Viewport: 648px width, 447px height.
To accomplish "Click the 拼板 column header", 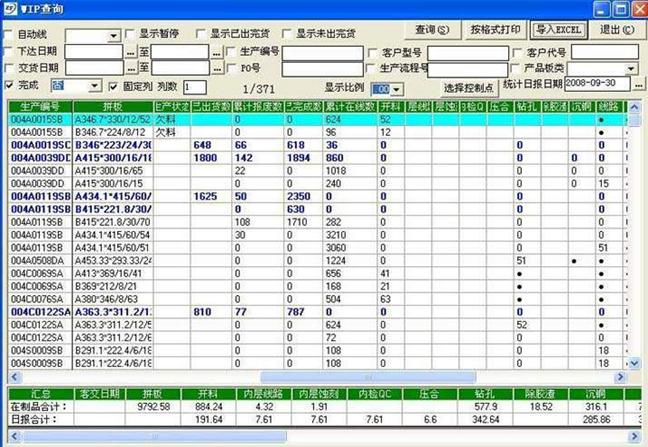I will (x=110, y=105).
